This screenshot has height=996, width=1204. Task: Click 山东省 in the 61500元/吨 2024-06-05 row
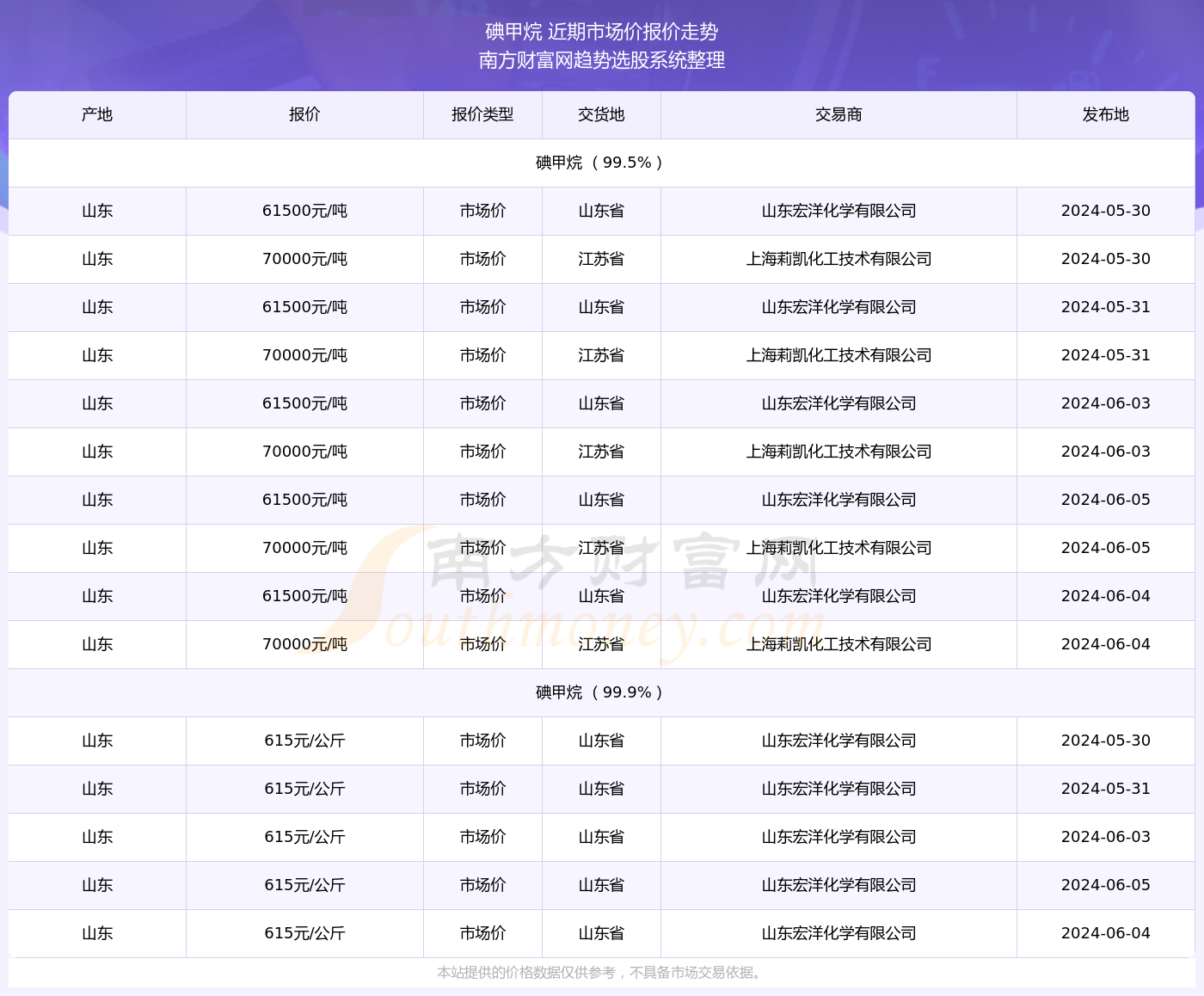[x=601, y=500]
